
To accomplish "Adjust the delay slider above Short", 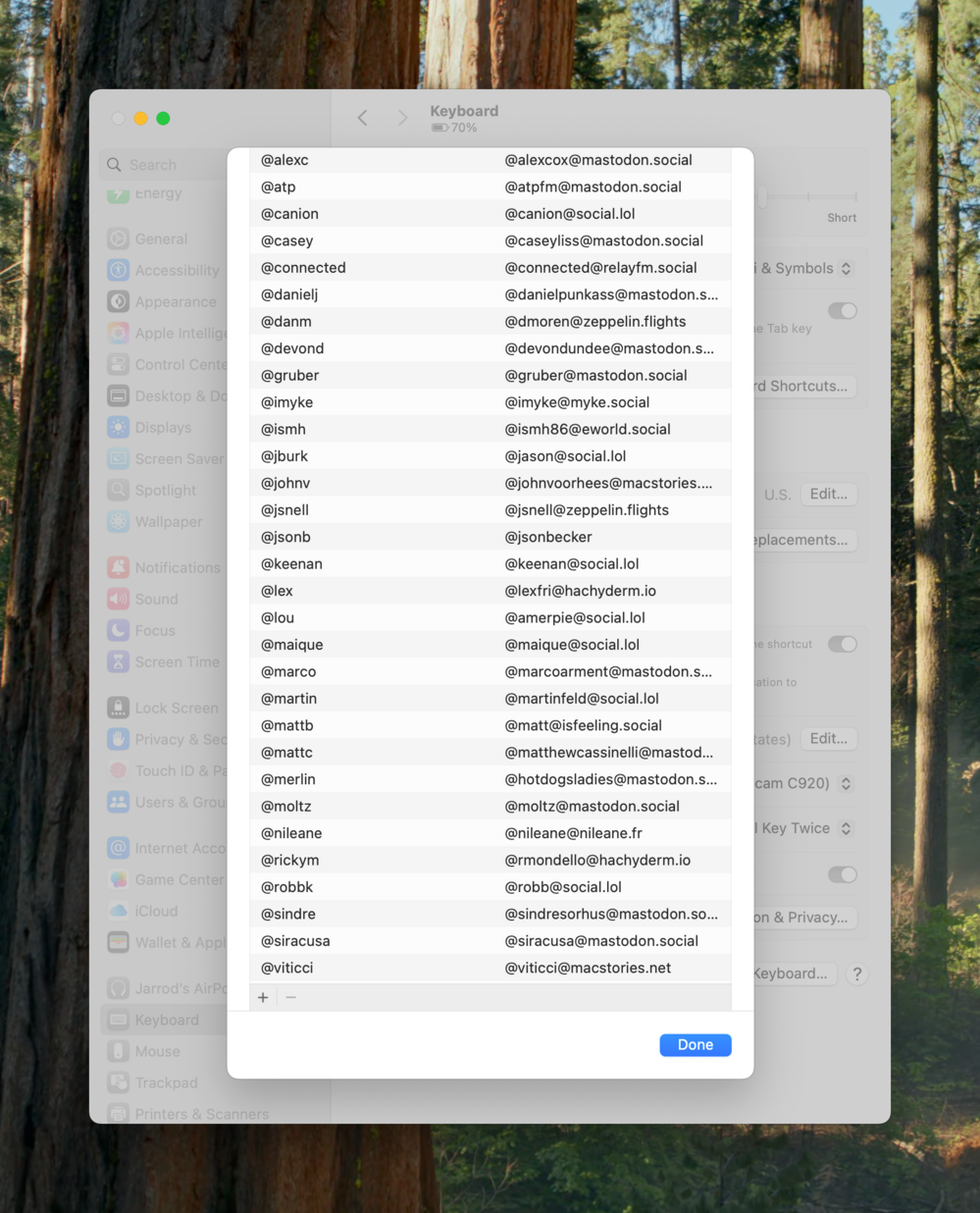I will pos(763,196).
